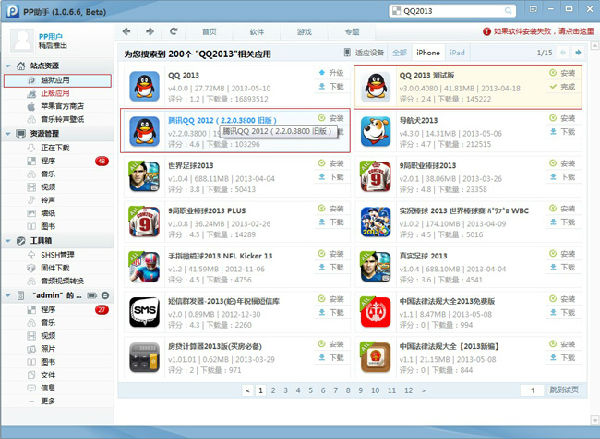Collapse the 站点资源 sidebar section
This screenshot has height=439, width=600.
tap(8, 66)
